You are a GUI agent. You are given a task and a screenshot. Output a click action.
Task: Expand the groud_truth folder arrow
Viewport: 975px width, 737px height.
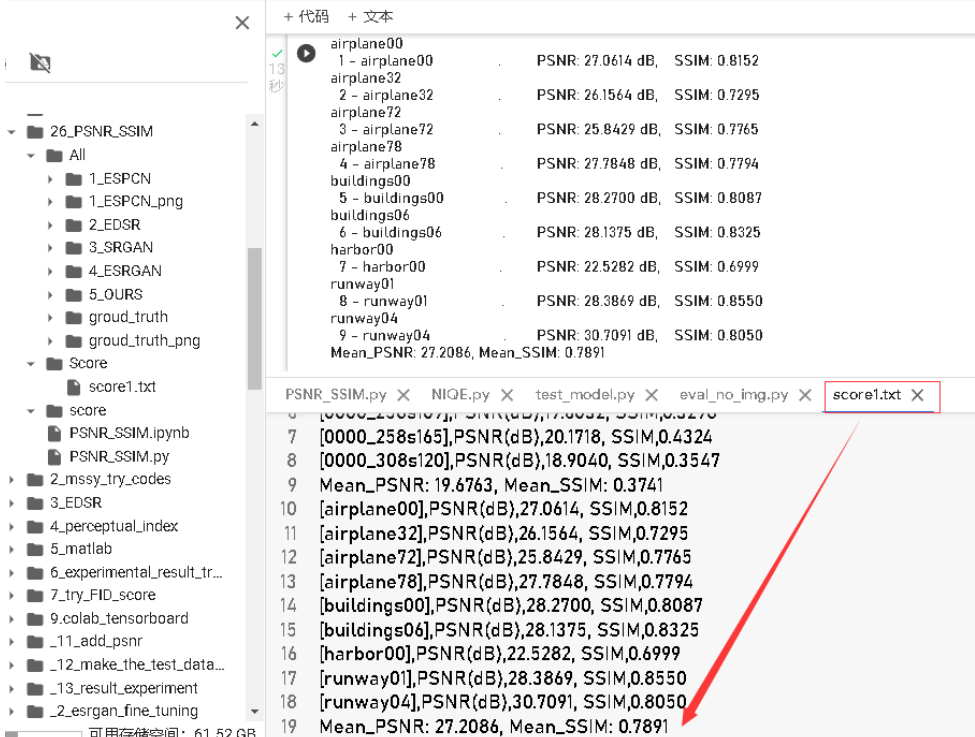click(50, 317)
